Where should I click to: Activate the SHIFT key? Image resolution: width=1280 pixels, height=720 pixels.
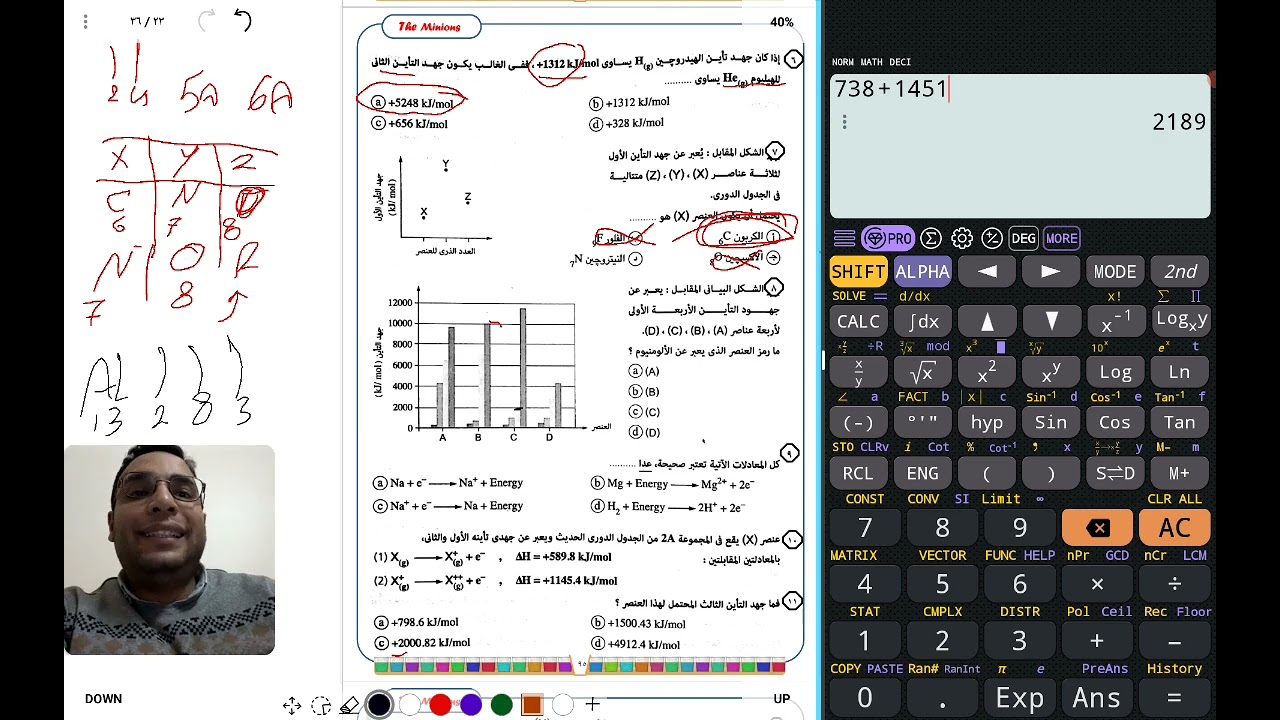858,272
